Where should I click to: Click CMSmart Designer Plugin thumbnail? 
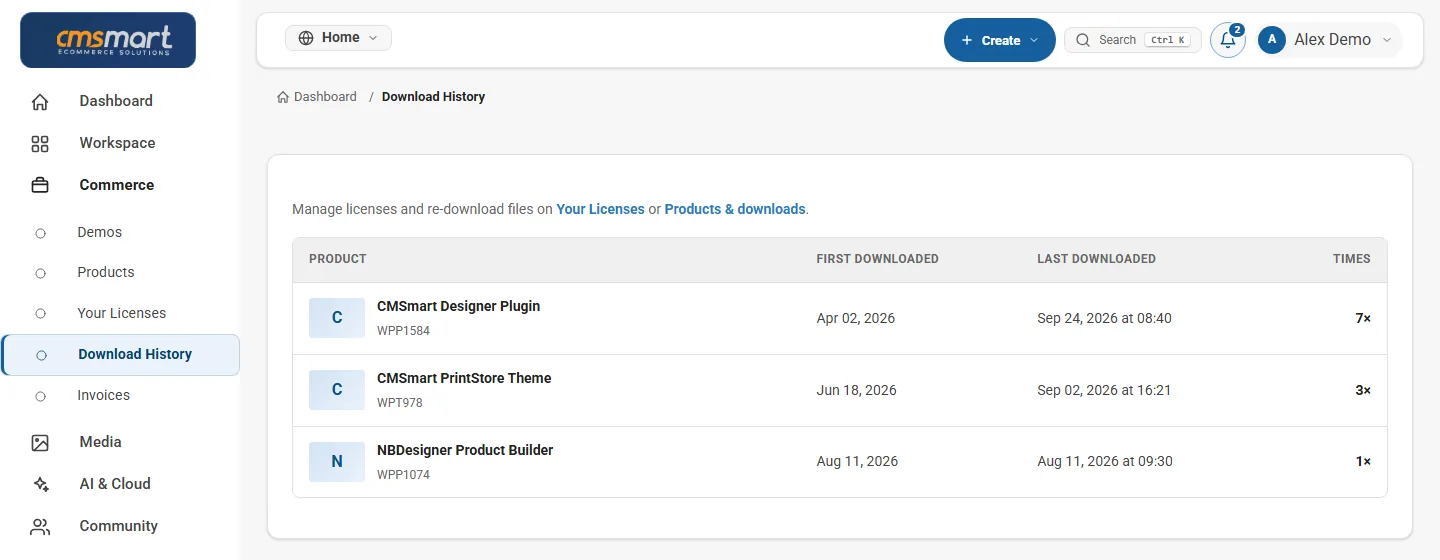tap(337, 318)
